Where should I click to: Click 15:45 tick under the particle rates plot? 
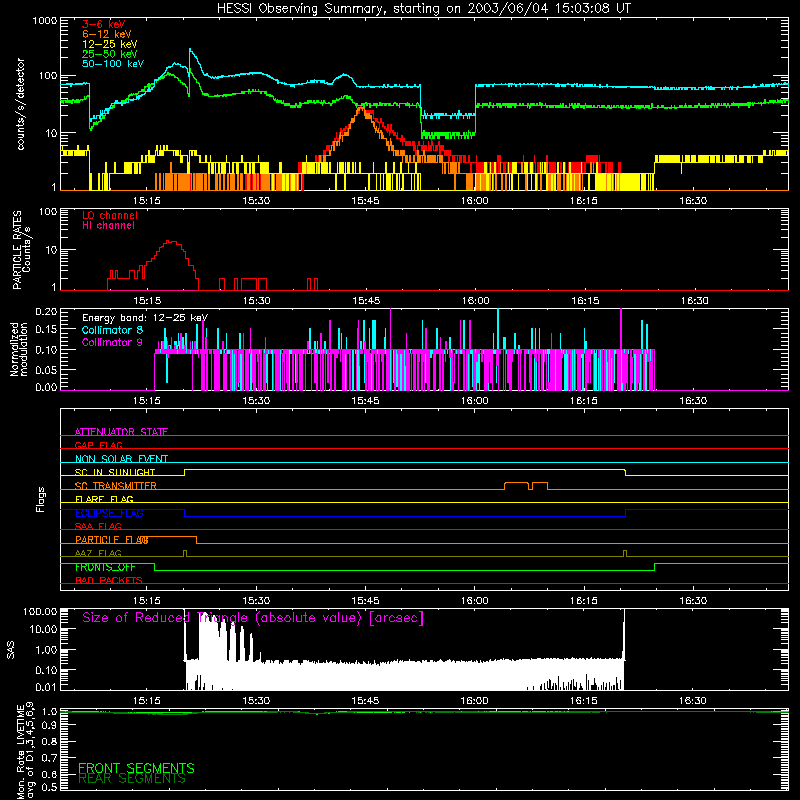(x=365, y=301)
